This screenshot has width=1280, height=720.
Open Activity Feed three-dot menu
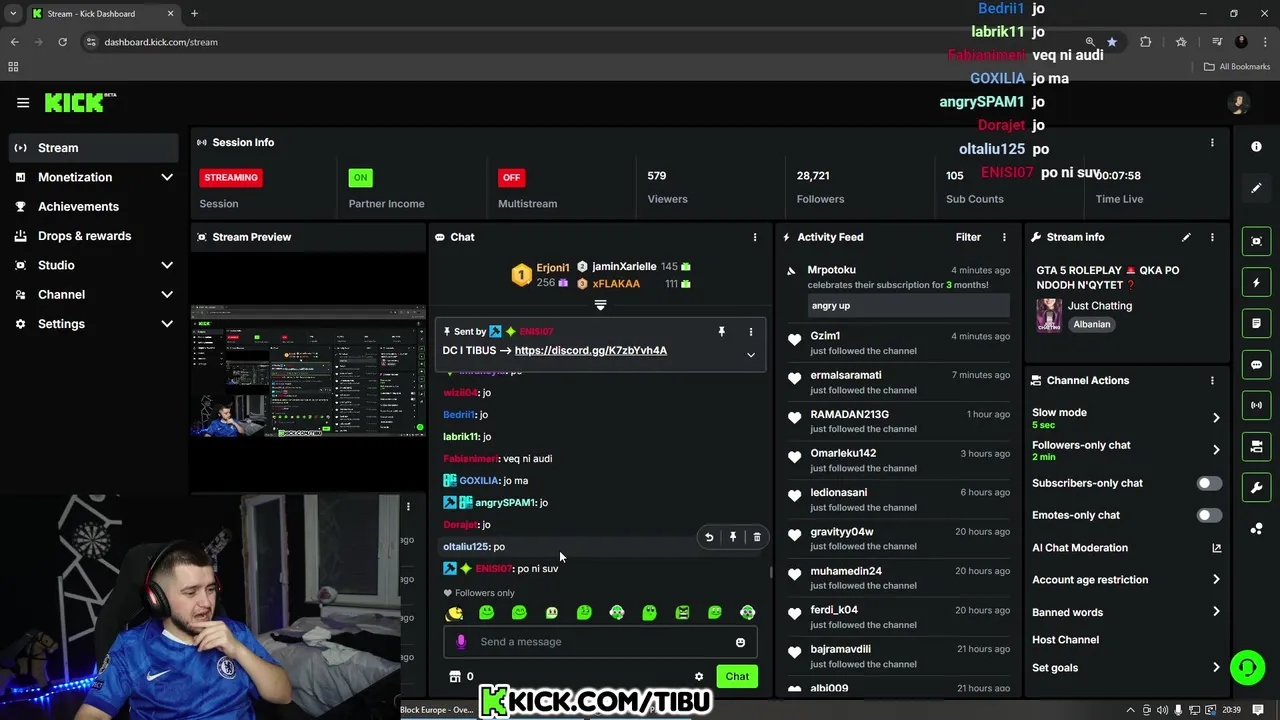tap(1004, 237)
